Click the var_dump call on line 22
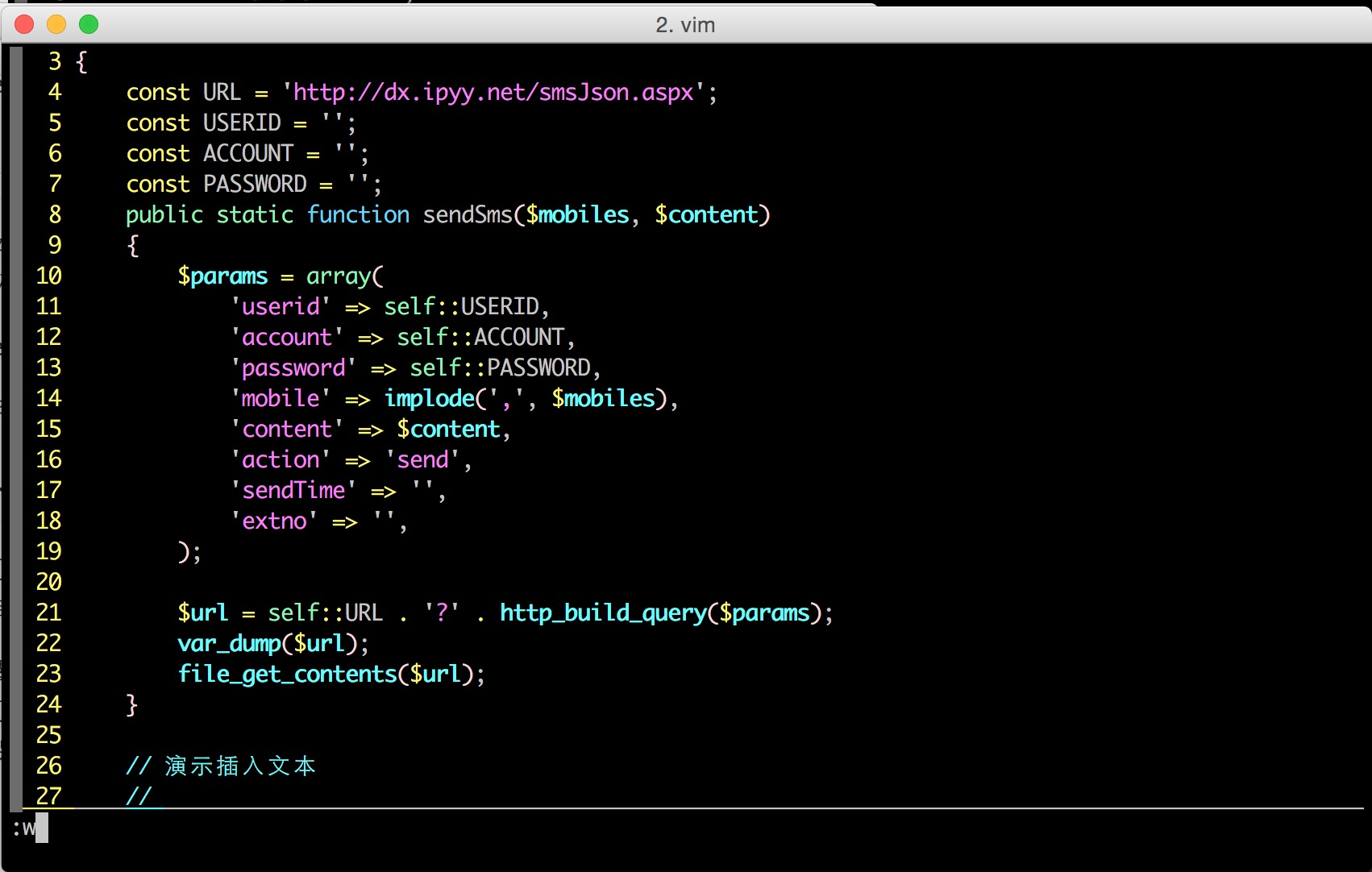 (229, 644)
